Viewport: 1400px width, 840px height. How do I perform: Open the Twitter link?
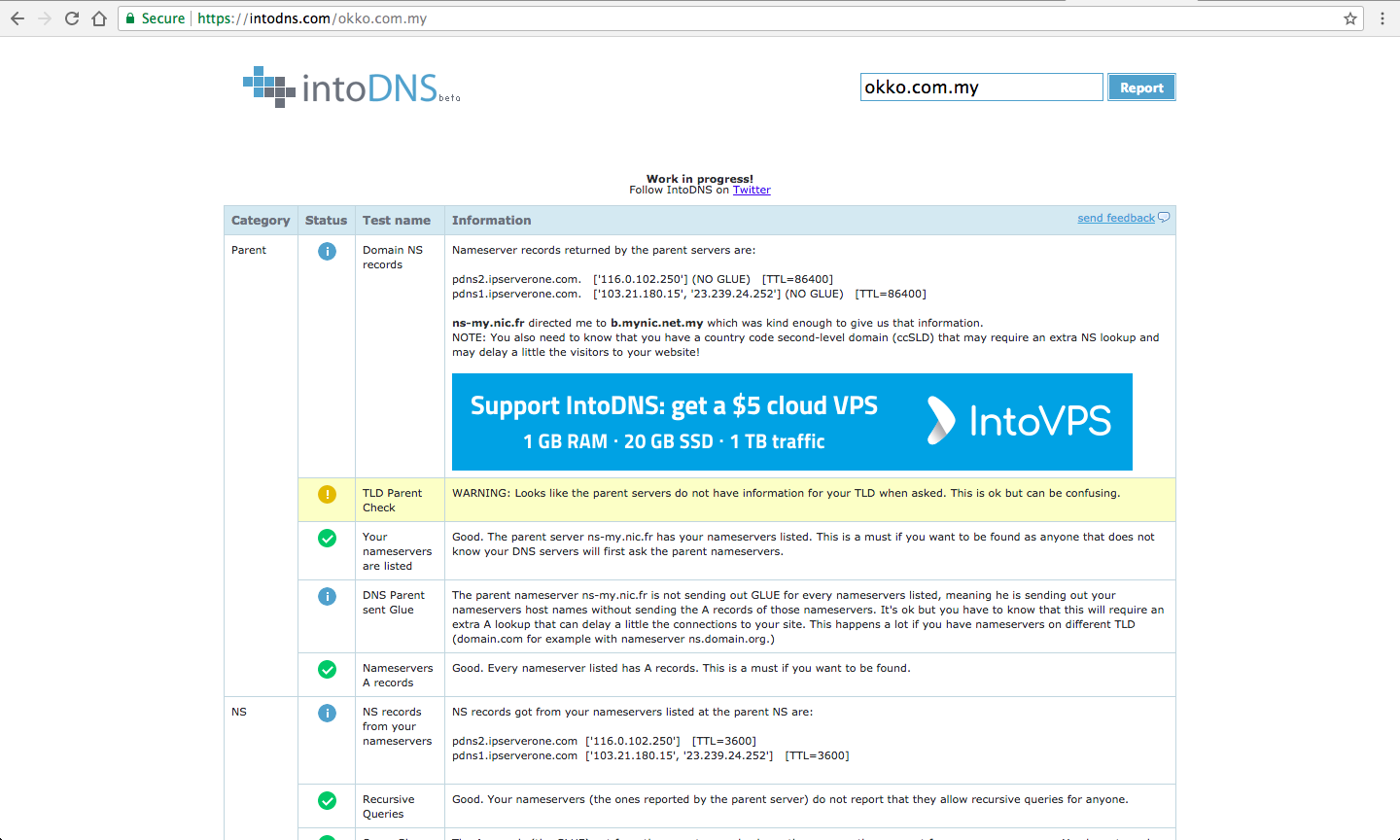click(x=752, y=191)
